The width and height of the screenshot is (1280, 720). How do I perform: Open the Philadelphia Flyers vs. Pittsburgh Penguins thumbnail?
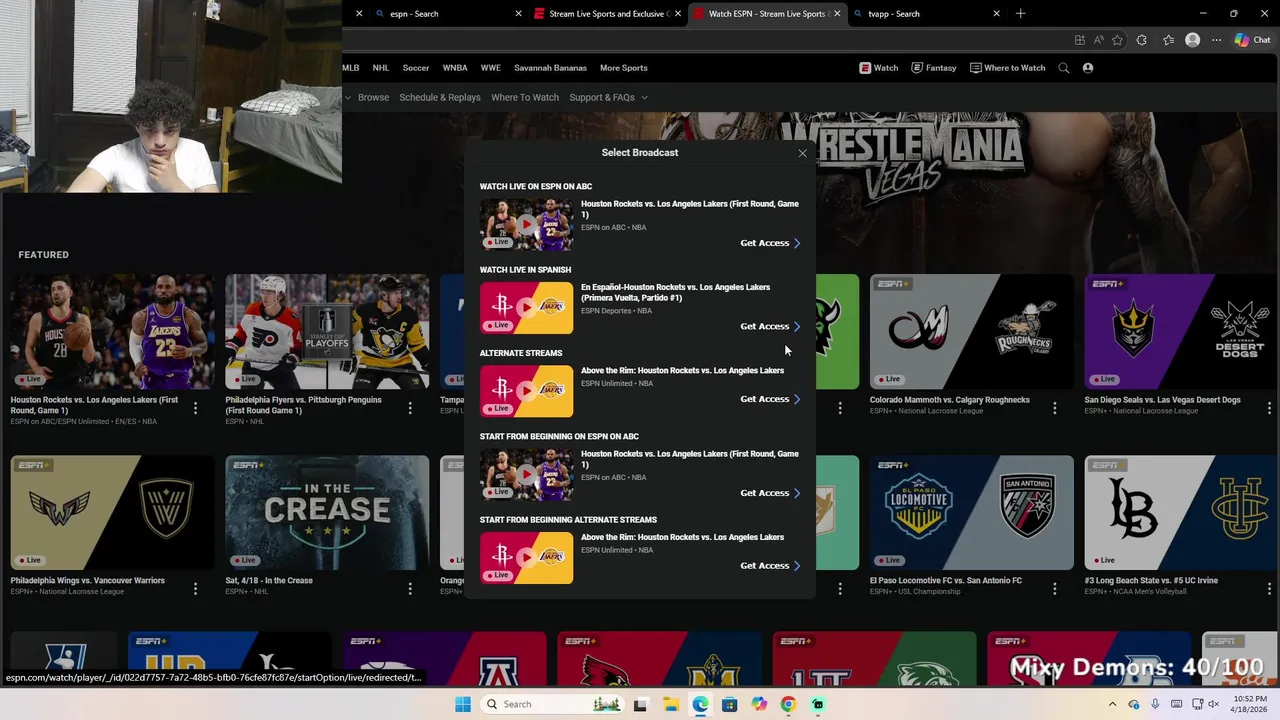[x=327, y=332]
